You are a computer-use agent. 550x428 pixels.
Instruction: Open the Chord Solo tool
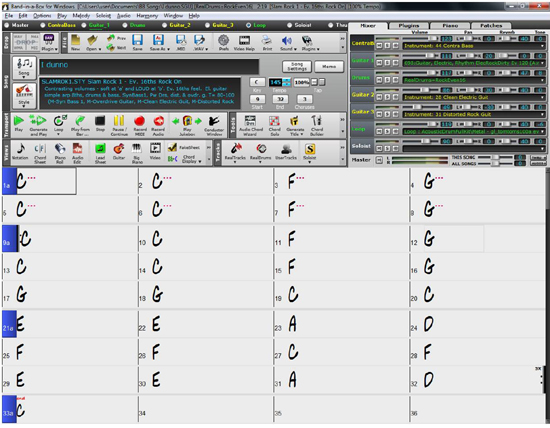[274, 124]
